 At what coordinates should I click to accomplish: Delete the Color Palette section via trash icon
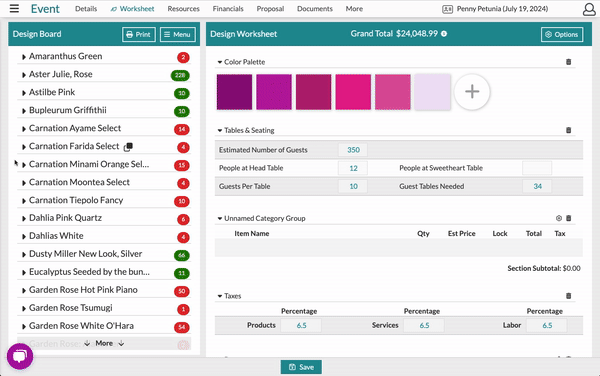569,62
